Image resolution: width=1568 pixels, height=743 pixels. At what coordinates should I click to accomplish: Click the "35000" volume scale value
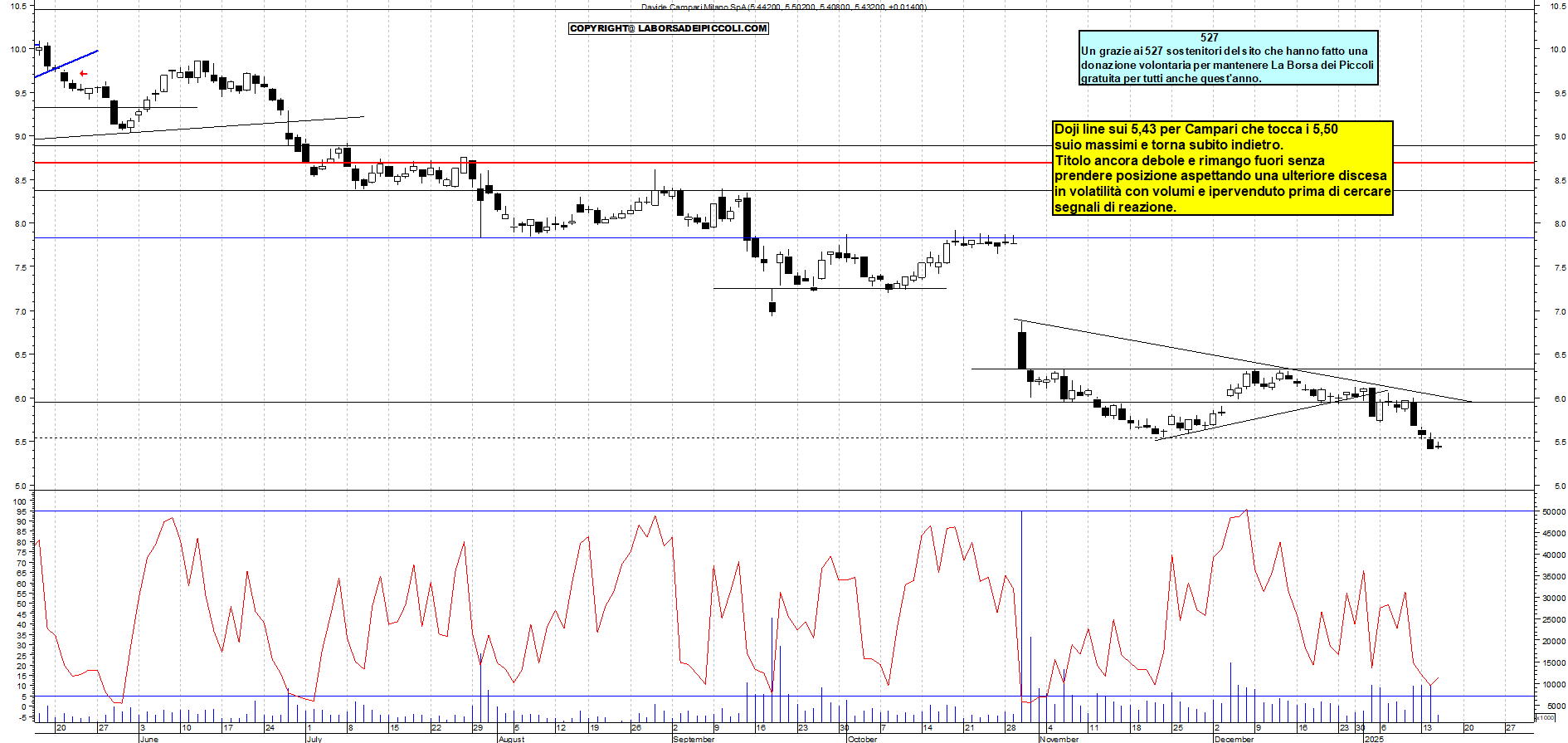(1554, 577)
